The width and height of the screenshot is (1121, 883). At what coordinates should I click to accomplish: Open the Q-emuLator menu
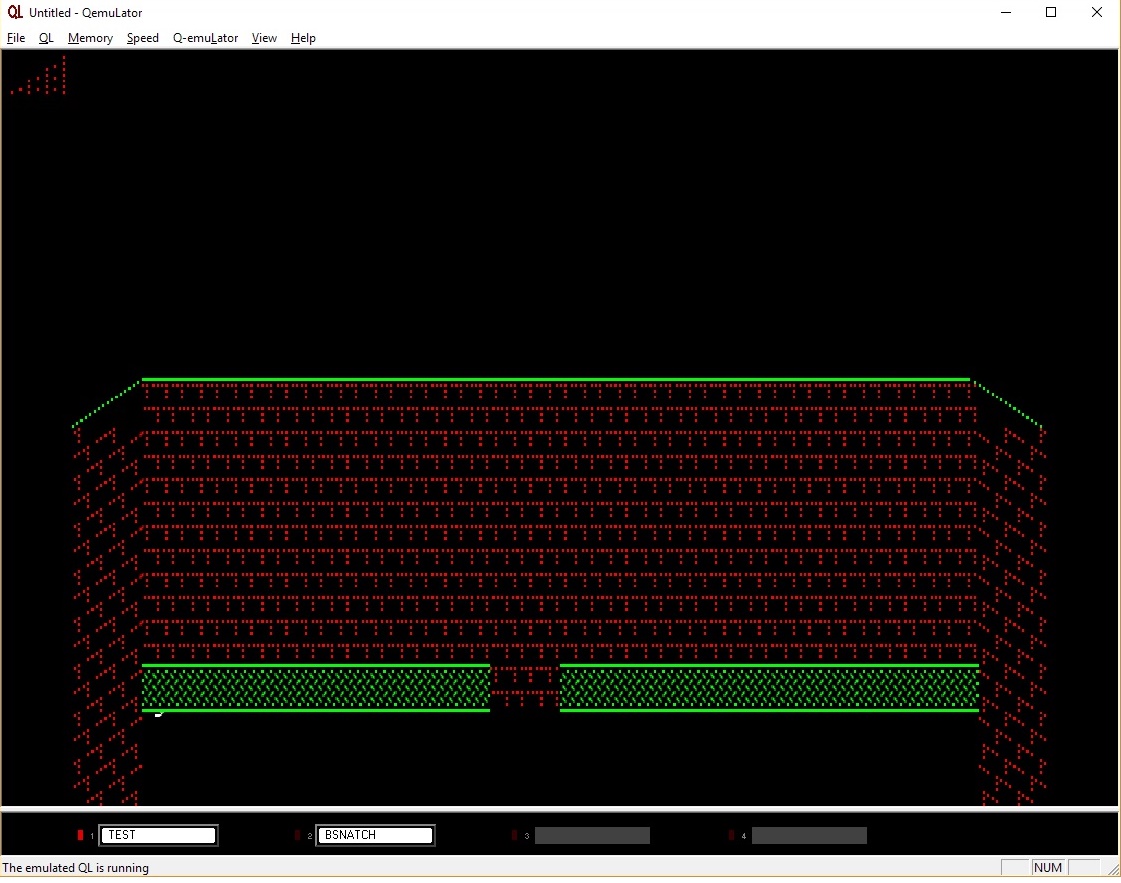coord(205,38)
